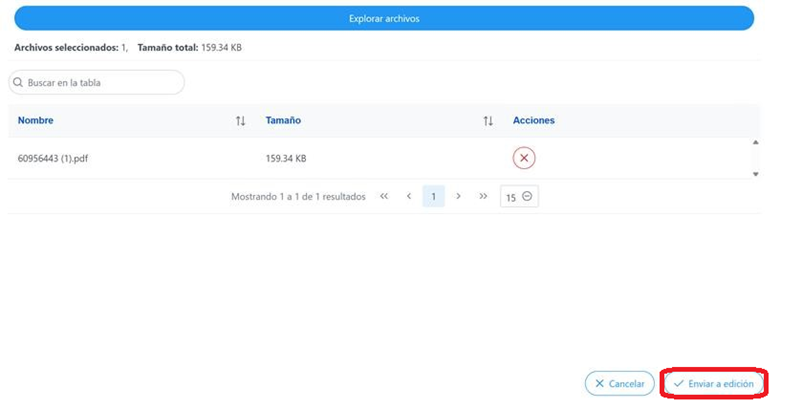Click the magnifying glass search icon
The image size is (789, 414).
[18, 82]
